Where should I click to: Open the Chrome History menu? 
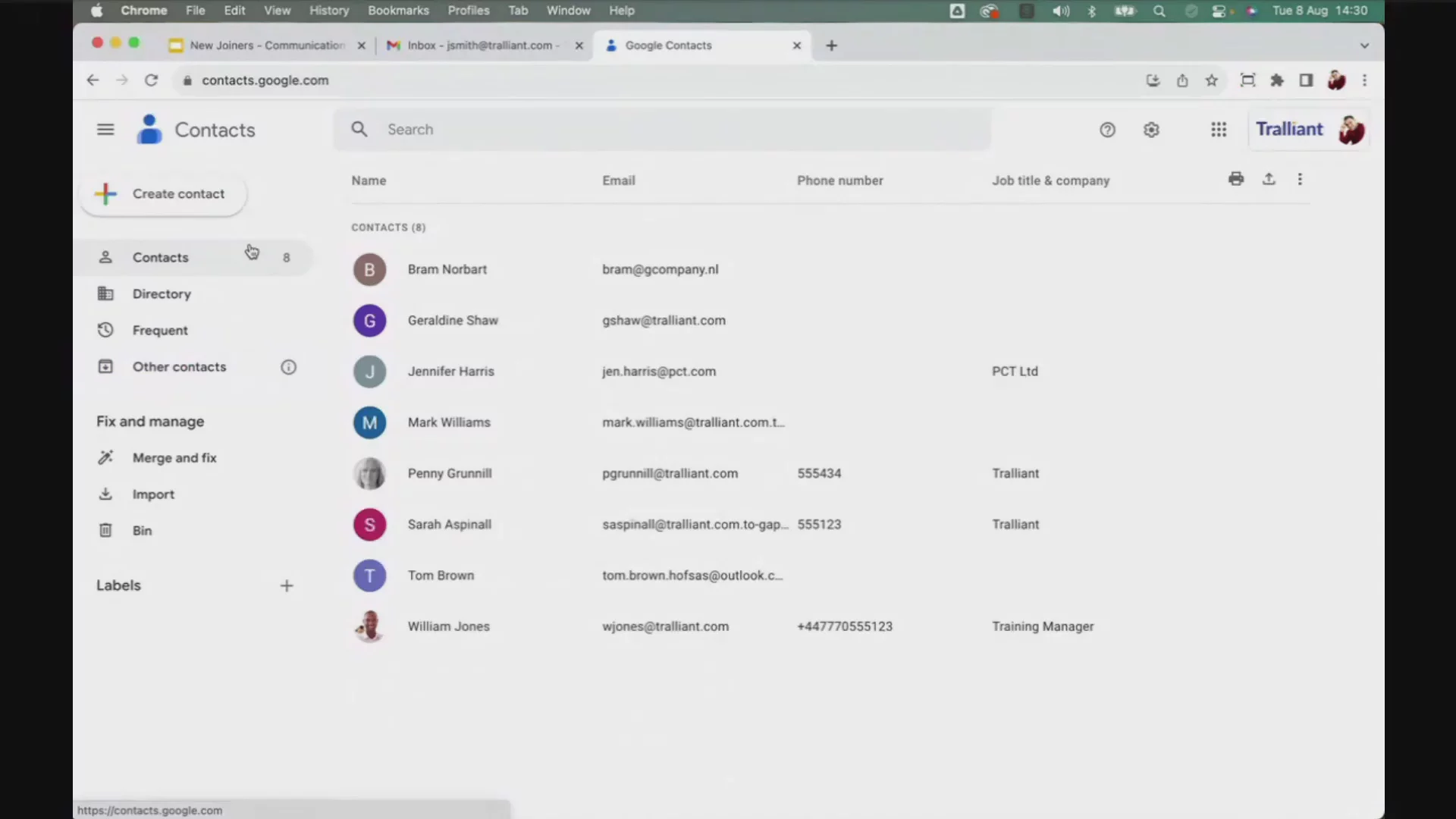point(328,11)
